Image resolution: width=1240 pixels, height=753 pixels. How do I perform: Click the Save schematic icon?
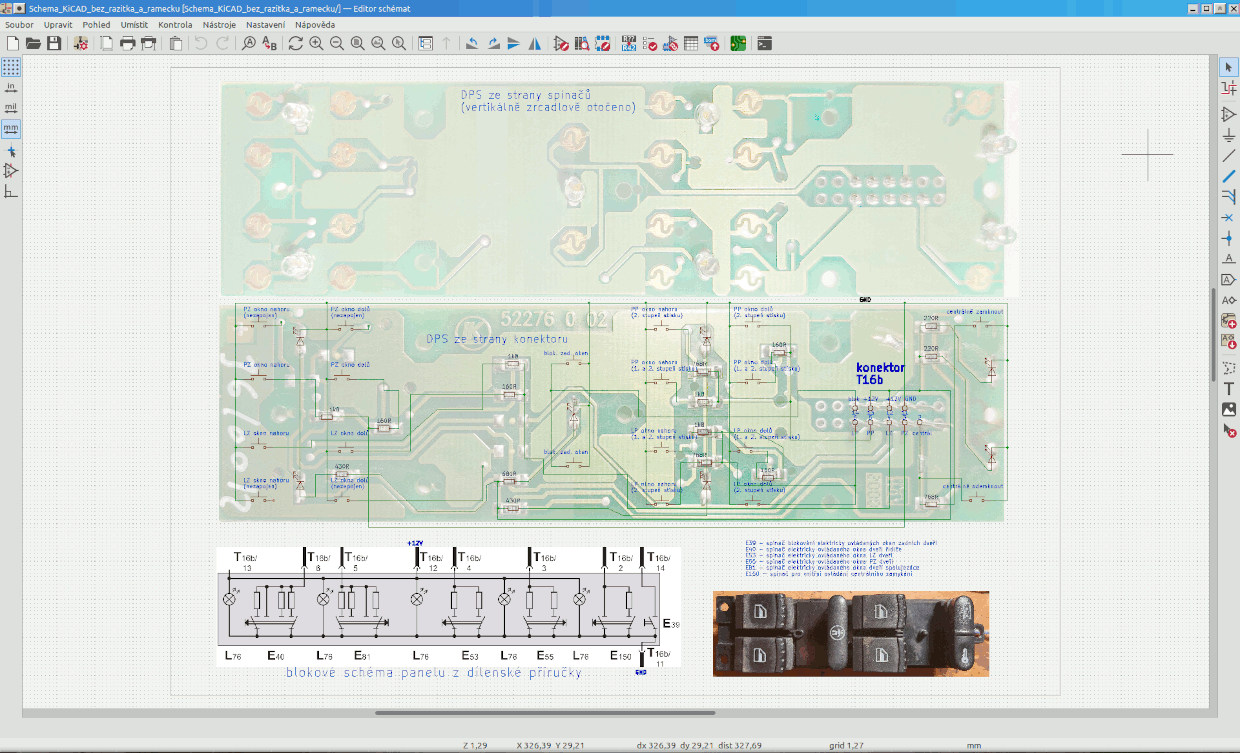coord(54,44)
